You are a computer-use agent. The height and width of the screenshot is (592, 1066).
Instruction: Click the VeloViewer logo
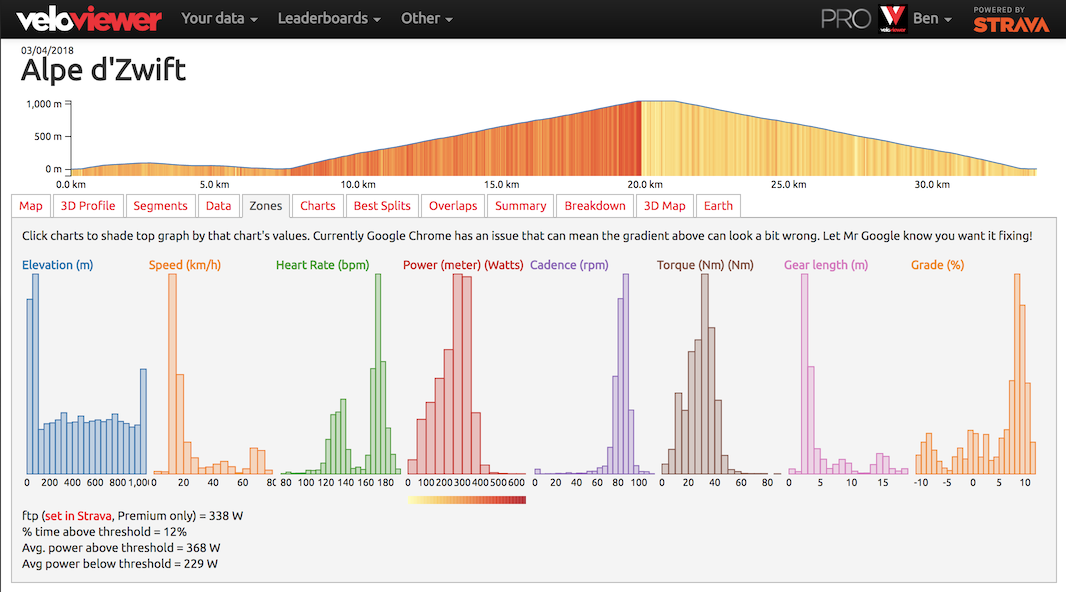[x=89, y=19]
